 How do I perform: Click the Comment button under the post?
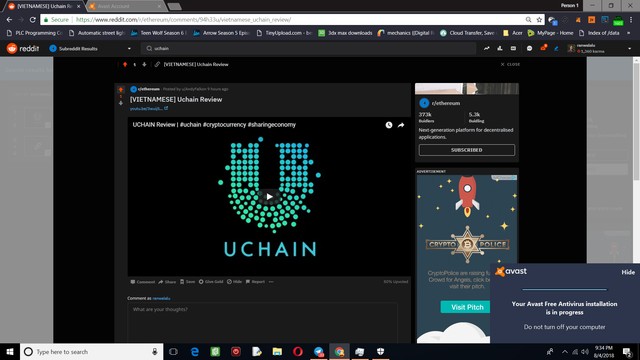[143, 282]
